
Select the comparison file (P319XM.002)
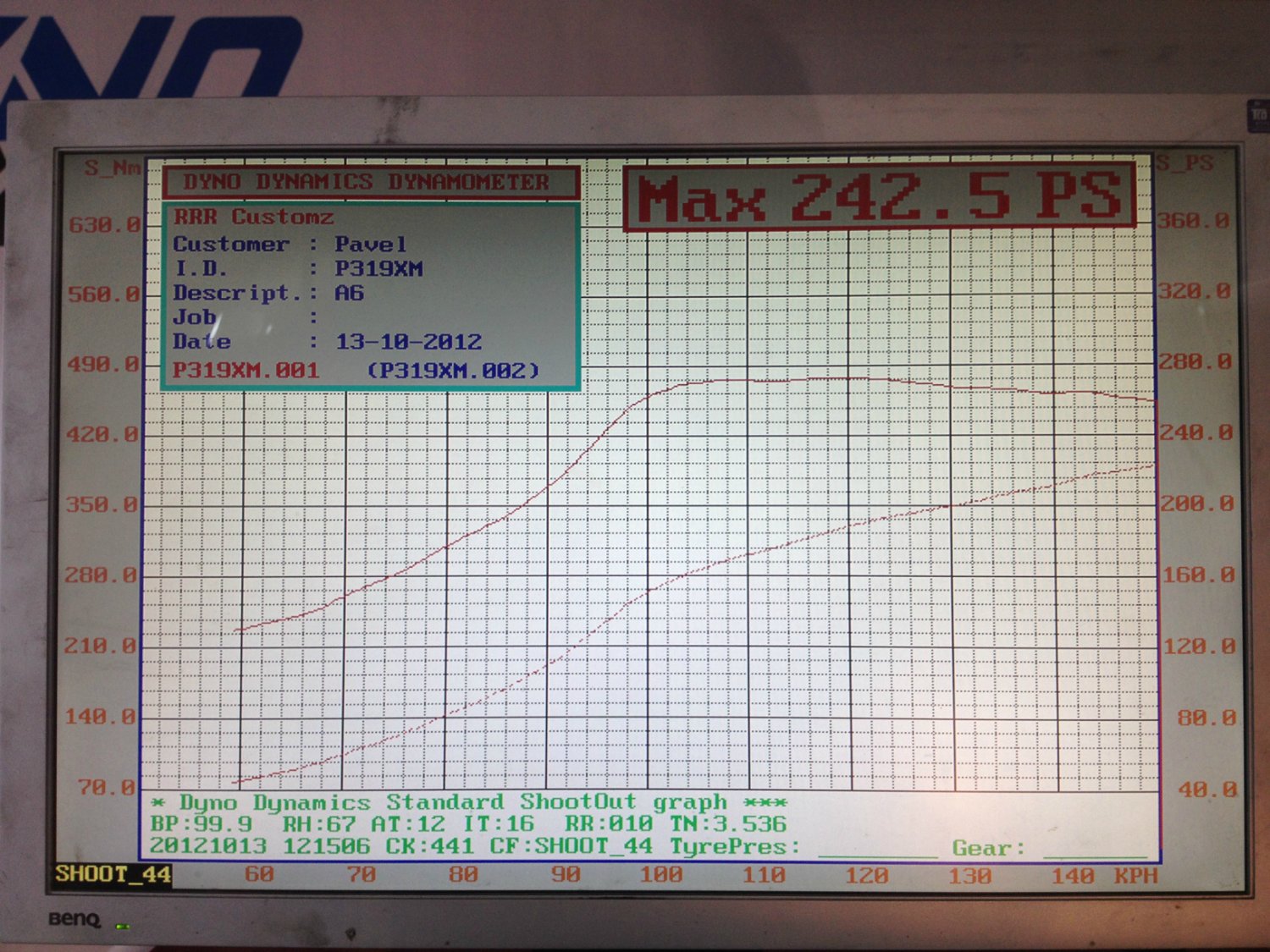click(x=453, y=371)
